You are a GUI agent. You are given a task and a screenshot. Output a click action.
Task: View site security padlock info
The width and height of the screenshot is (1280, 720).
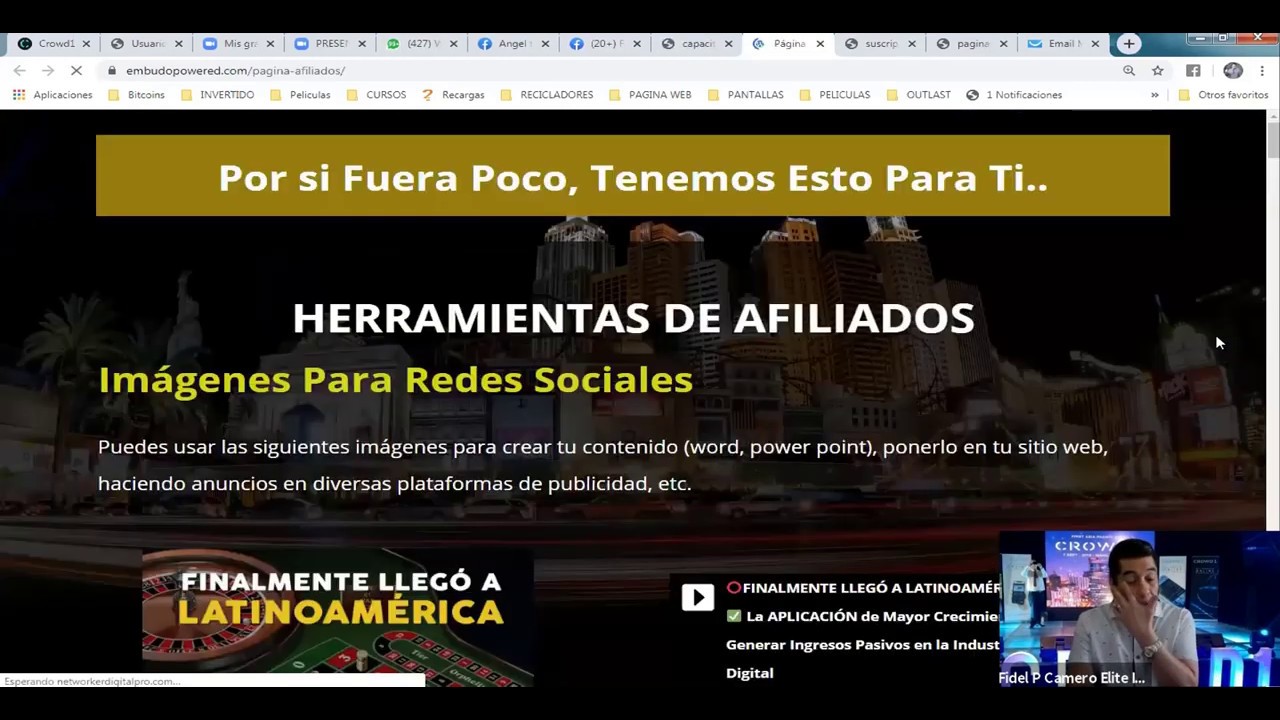pyautogui.click(x=112, y=71)
